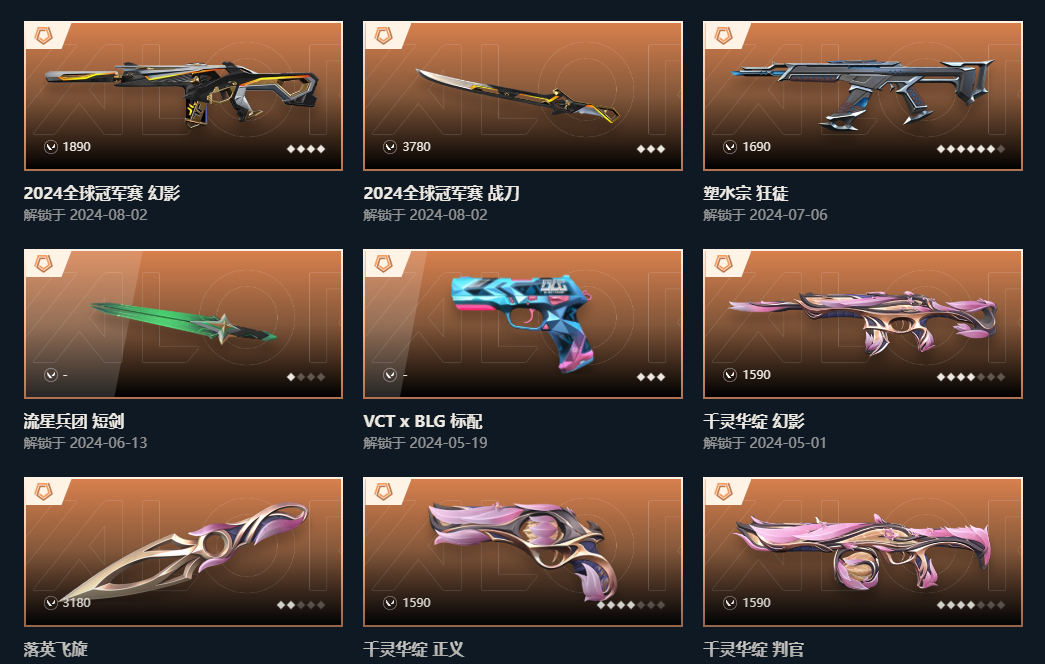Open the 2024全球冠军赛 幻影 rifle thumbnail
This screenshot has width=1045, height=664.
(x=181, y=91)
